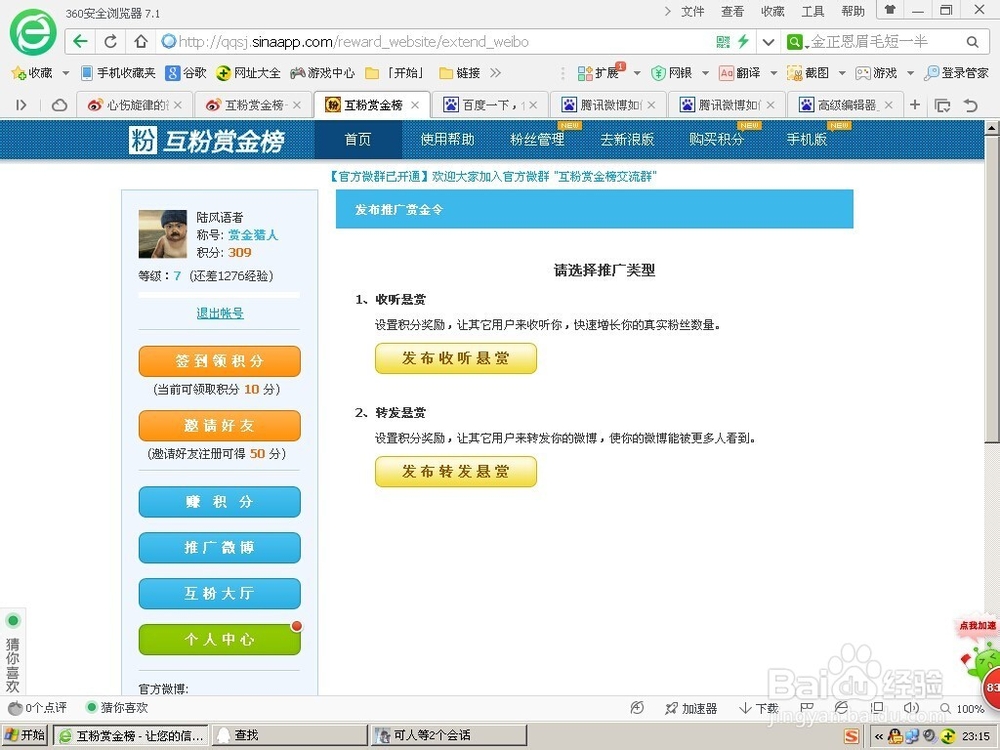
Task: Toggle the sidebar panel icon
Action: click(x=21, y=105)
